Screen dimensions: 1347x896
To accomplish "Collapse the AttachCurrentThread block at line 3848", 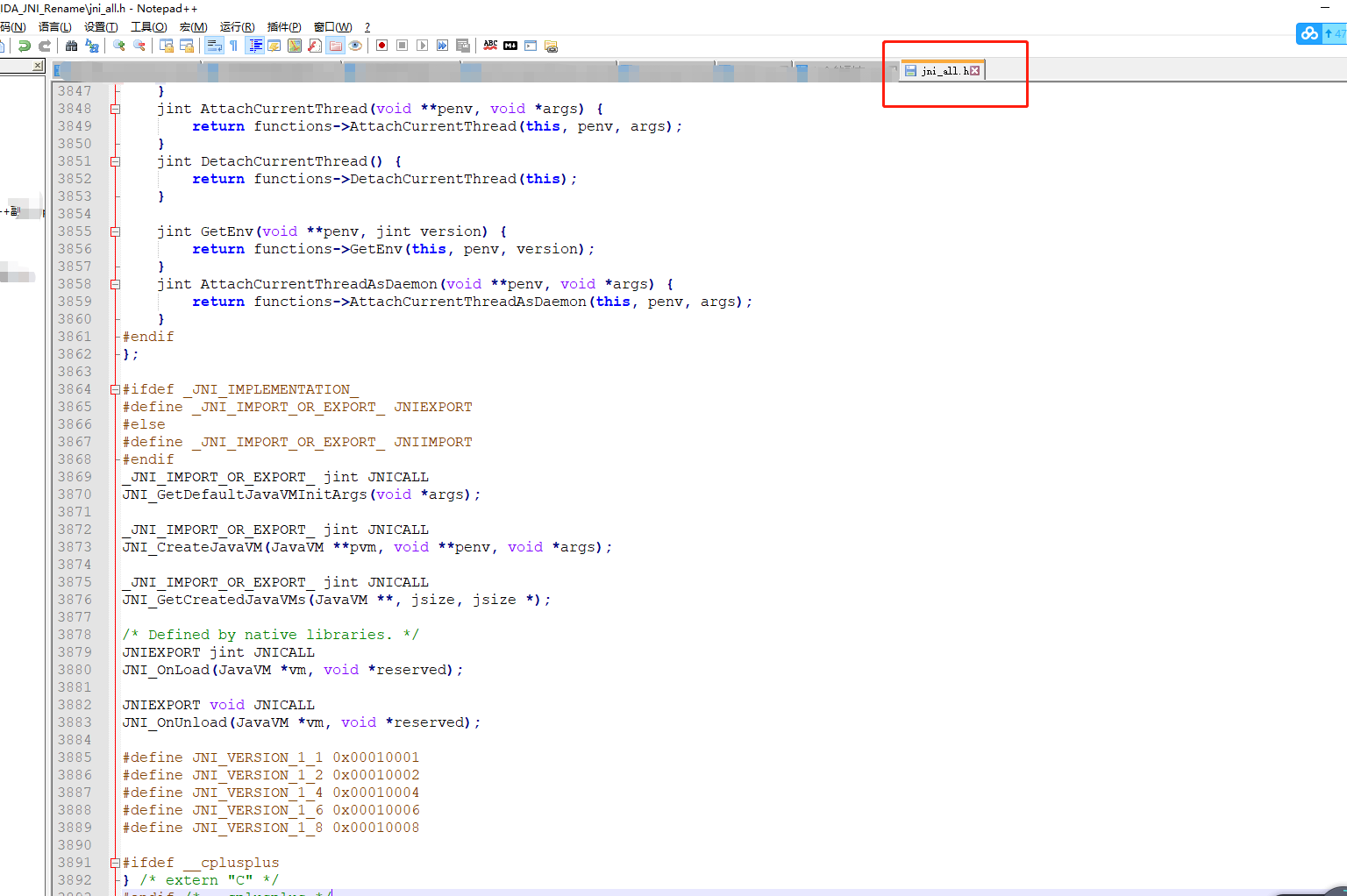I will point(115,108).
